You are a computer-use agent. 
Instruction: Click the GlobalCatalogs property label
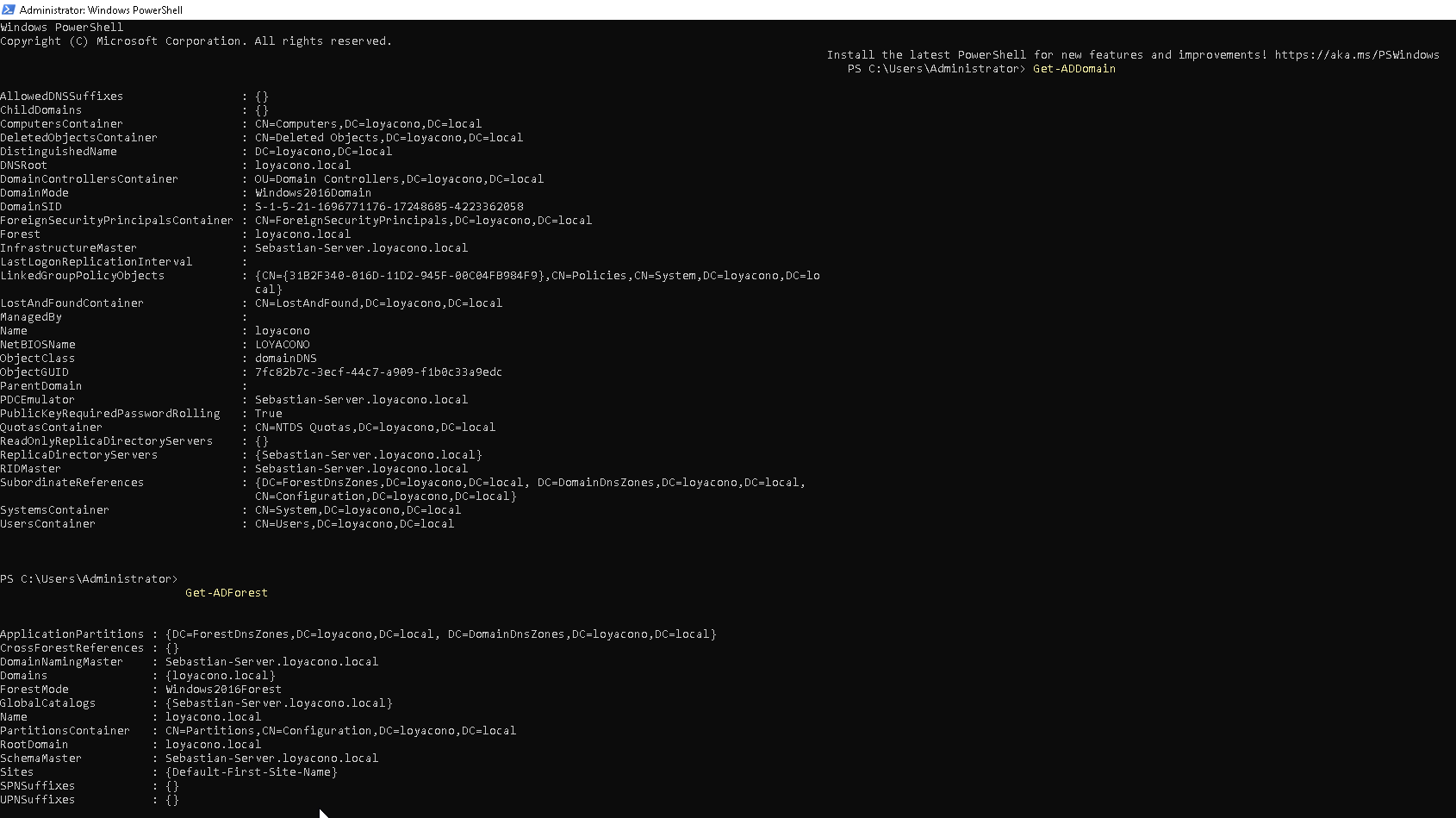tap(48, 703)
